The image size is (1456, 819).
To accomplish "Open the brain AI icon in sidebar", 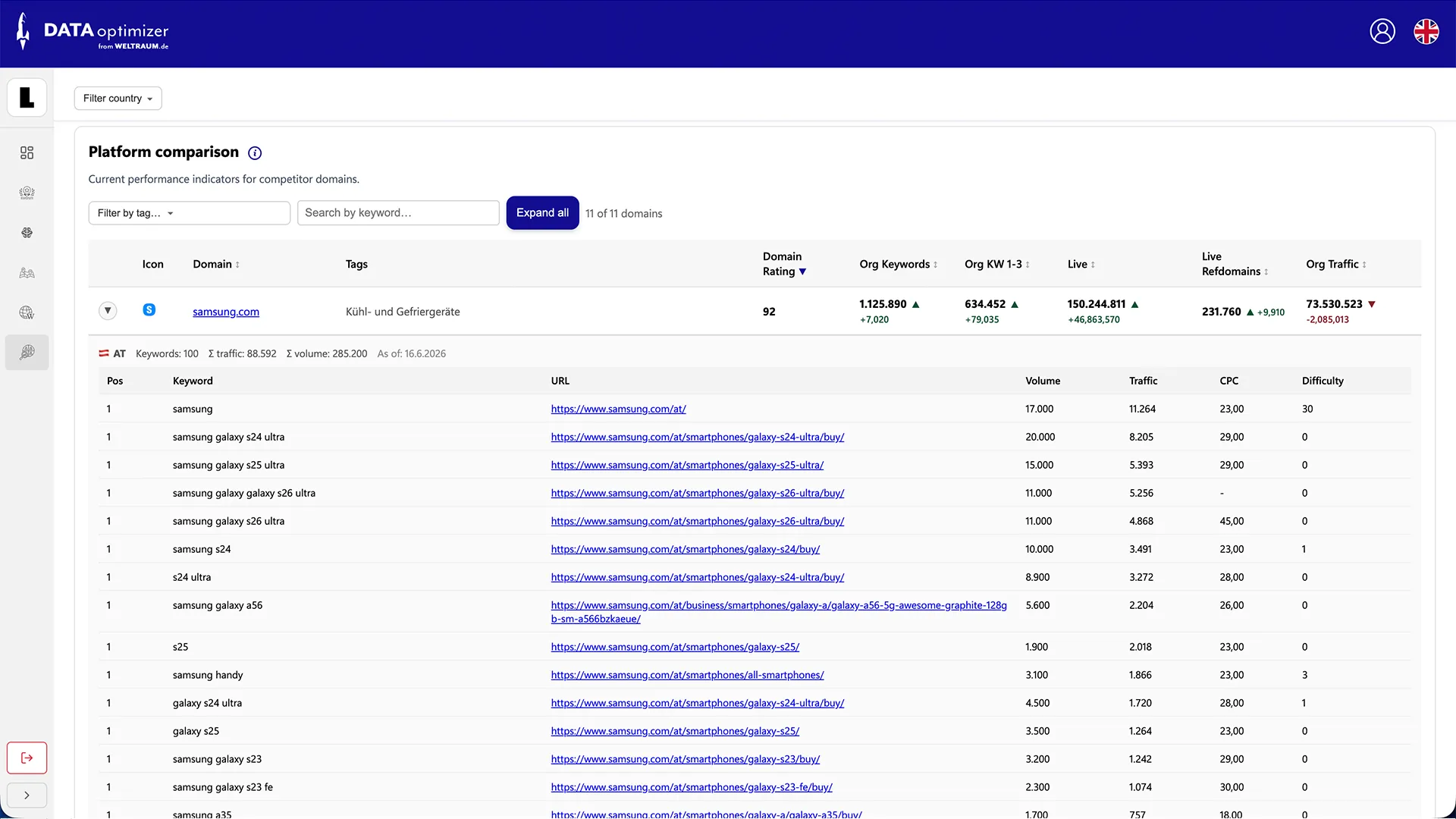I will pyautogui.click(x=27, y=233).
